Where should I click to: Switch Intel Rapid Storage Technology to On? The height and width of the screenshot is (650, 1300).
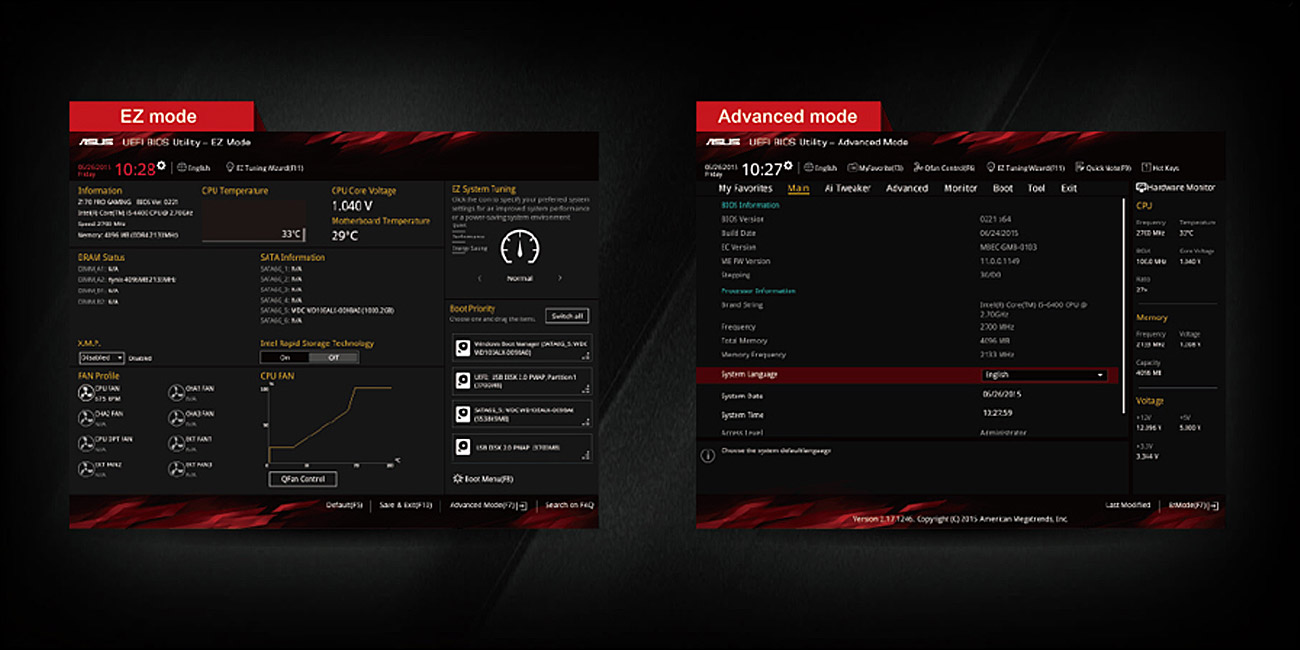tap(285, 357)
